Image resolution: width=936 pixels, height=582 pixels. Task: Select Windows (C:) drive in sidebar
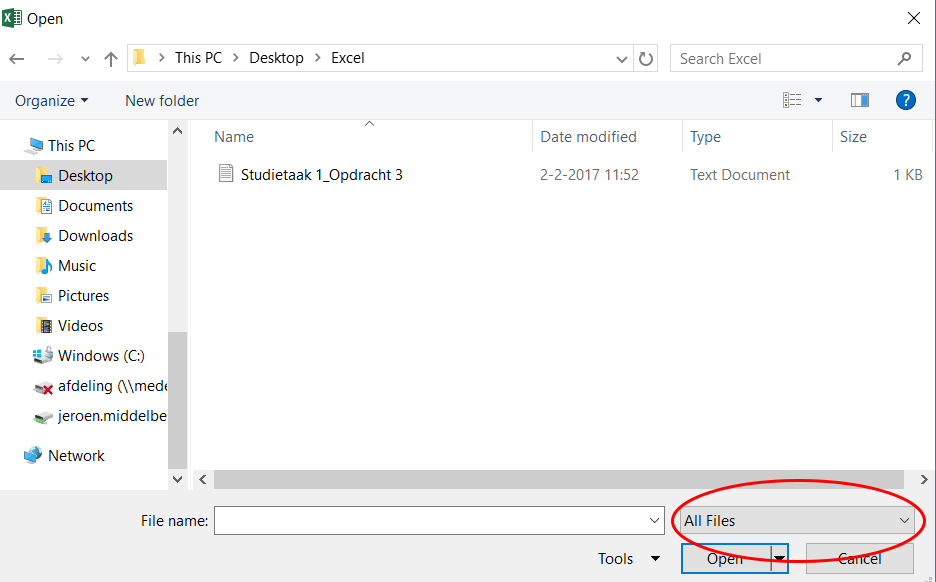click(x=100, y=356)
